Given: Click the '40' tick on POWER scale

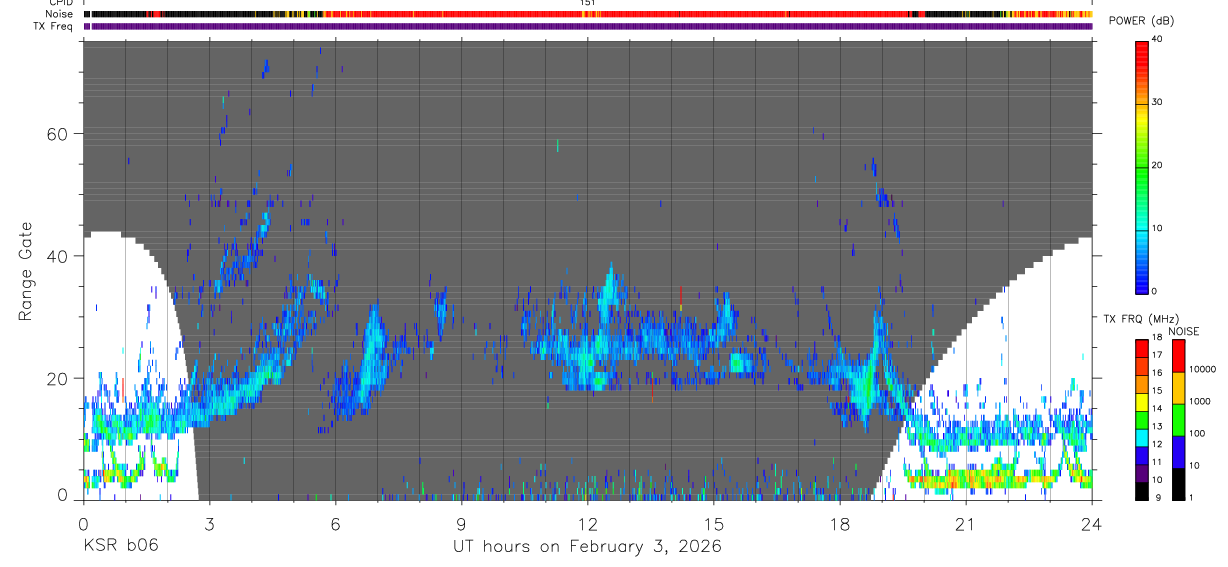Looking at the screenshot, I should point(1159,40).
